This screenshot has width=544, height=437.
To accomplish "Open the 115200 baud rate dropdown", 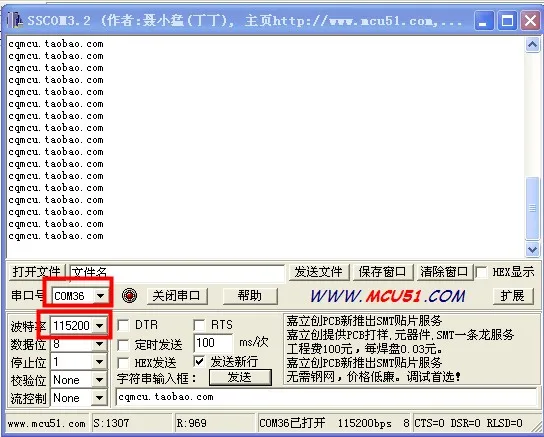I will [x=100, y=326].
